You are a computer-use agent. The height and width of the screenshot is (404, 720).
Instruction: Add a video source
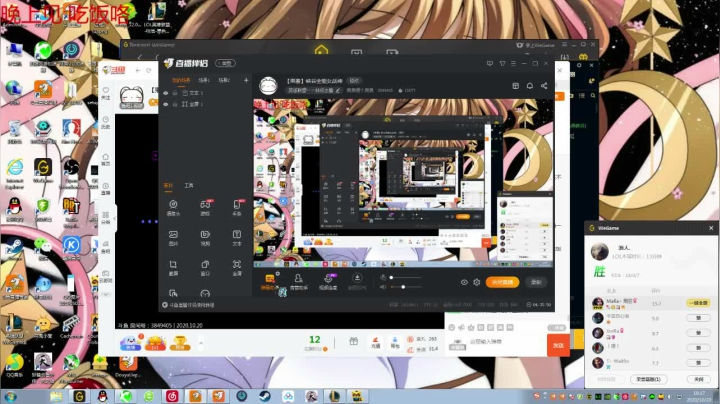pos(205,238)
